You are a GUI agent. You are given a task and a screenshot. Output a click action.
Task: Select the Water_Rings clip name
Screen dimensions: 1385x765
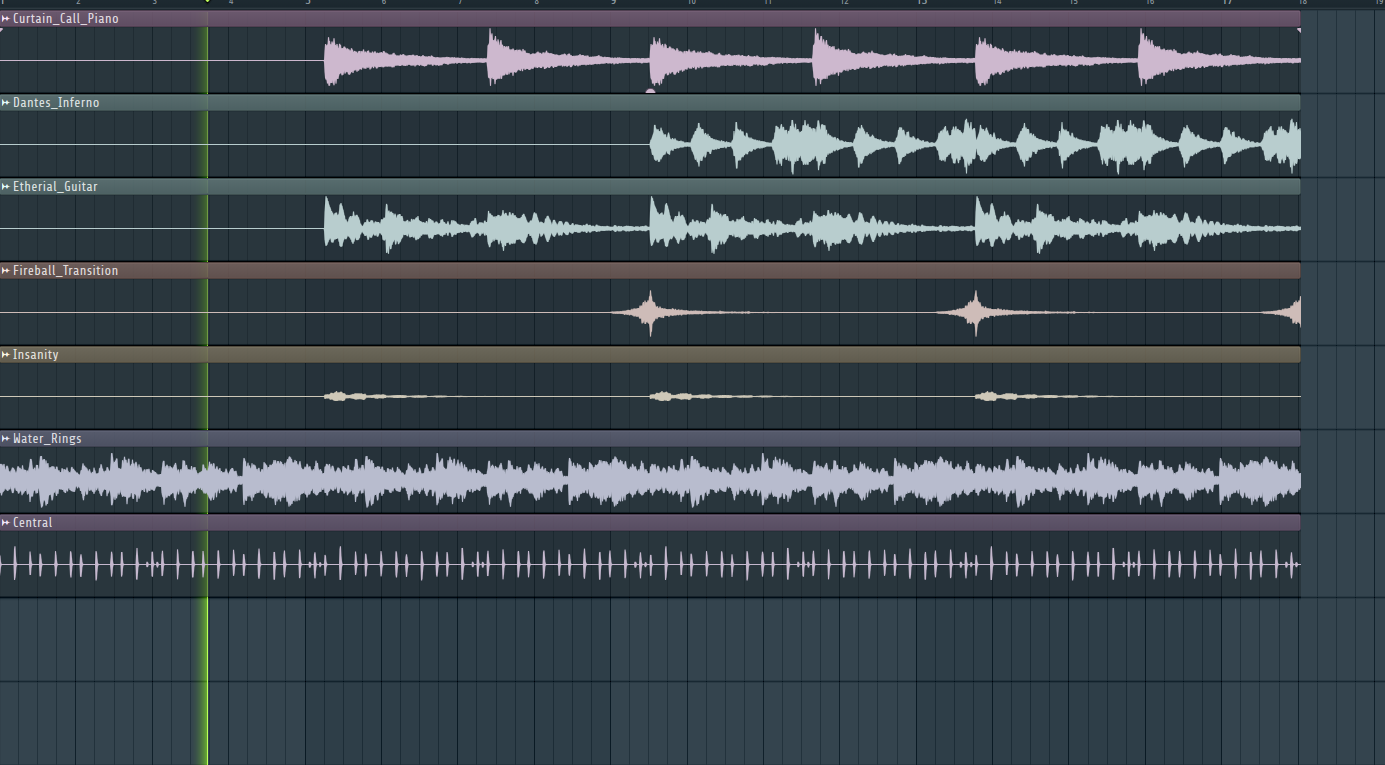pos(47,439)
